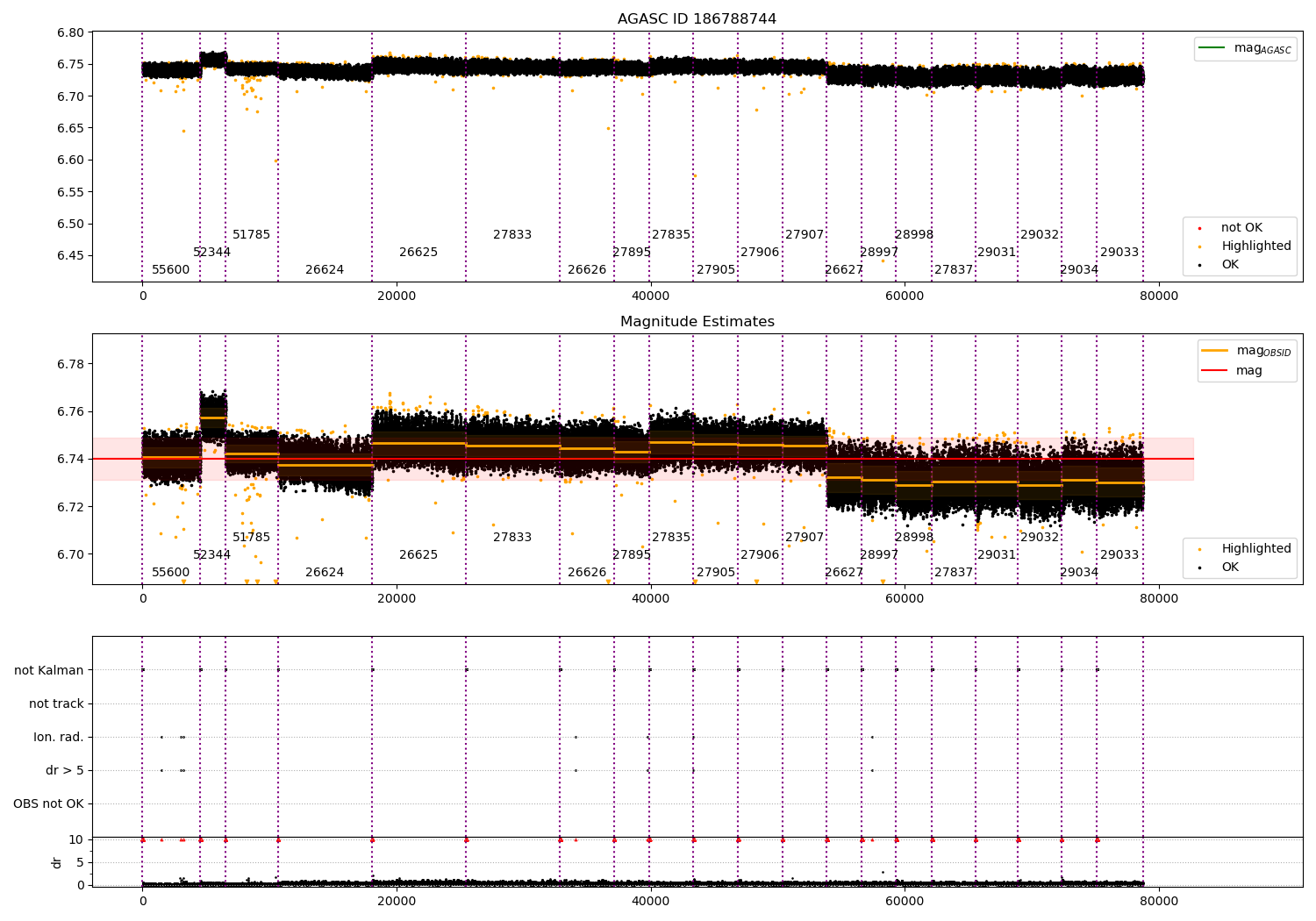Click the 6.74 y-axis tick in the middle plot
The height and width of the screenshot is (921, 1316).
(71, 460)
